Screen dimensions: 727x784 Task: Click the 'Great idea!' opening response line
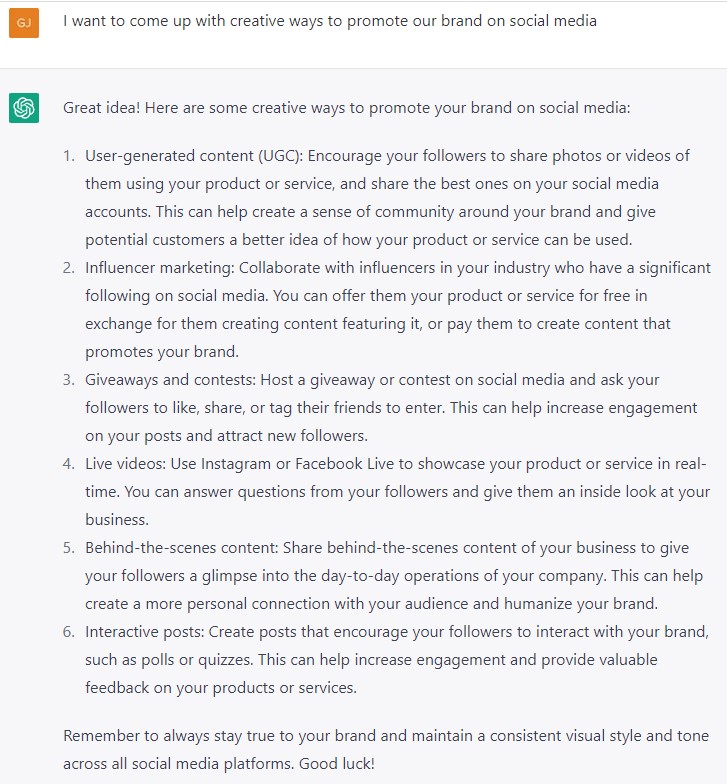(x=346, y=108)
